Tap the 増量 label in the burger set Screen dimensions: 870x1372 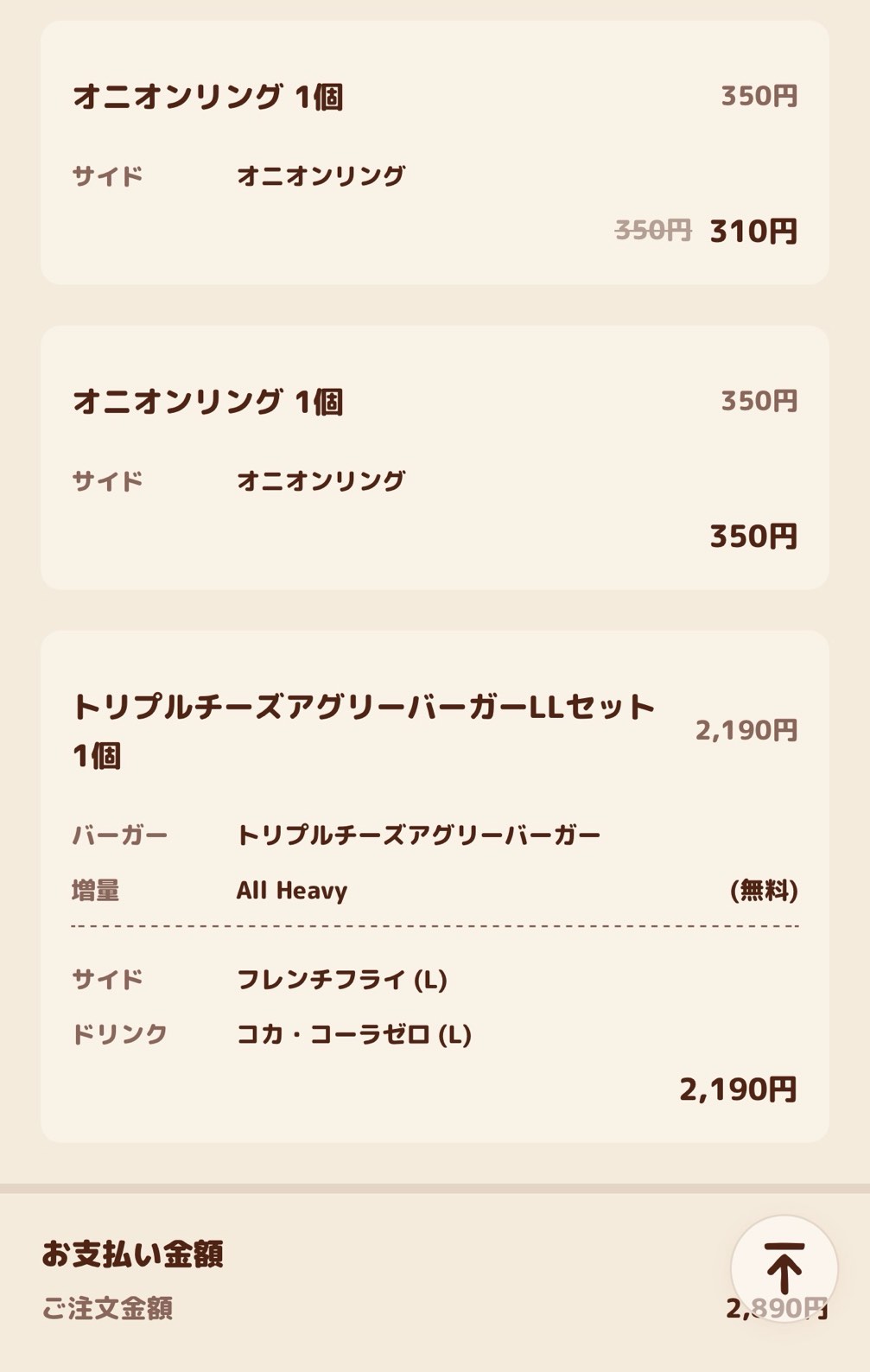click(x=96, y=891)
